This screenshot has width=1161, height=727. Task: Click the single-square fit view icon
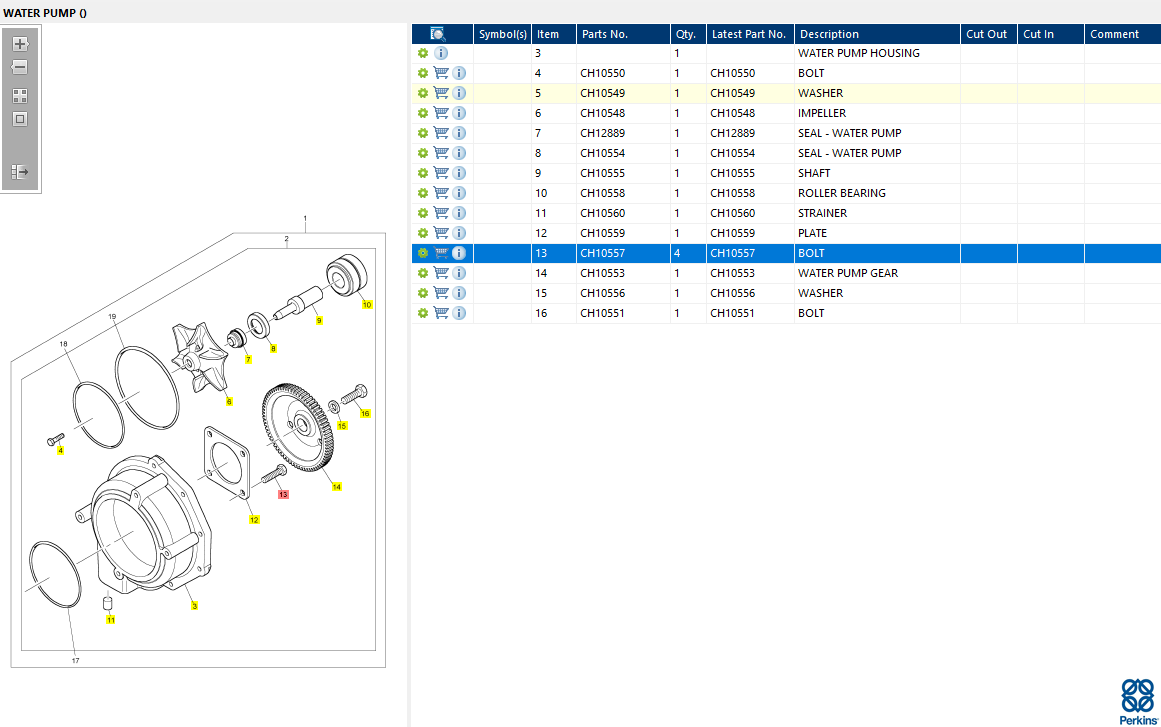click(20, 119)
